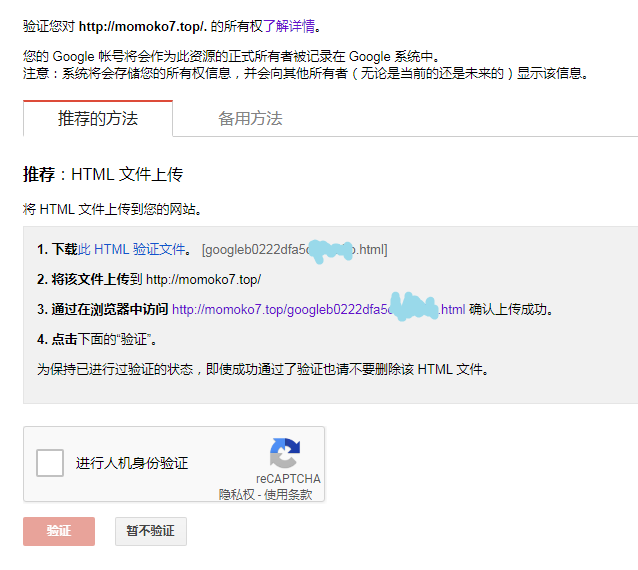This screenshot has height=570, width=638.
Task: Open the momoko7.top googleb0222dfa5 html link
Action: [318, 309]
